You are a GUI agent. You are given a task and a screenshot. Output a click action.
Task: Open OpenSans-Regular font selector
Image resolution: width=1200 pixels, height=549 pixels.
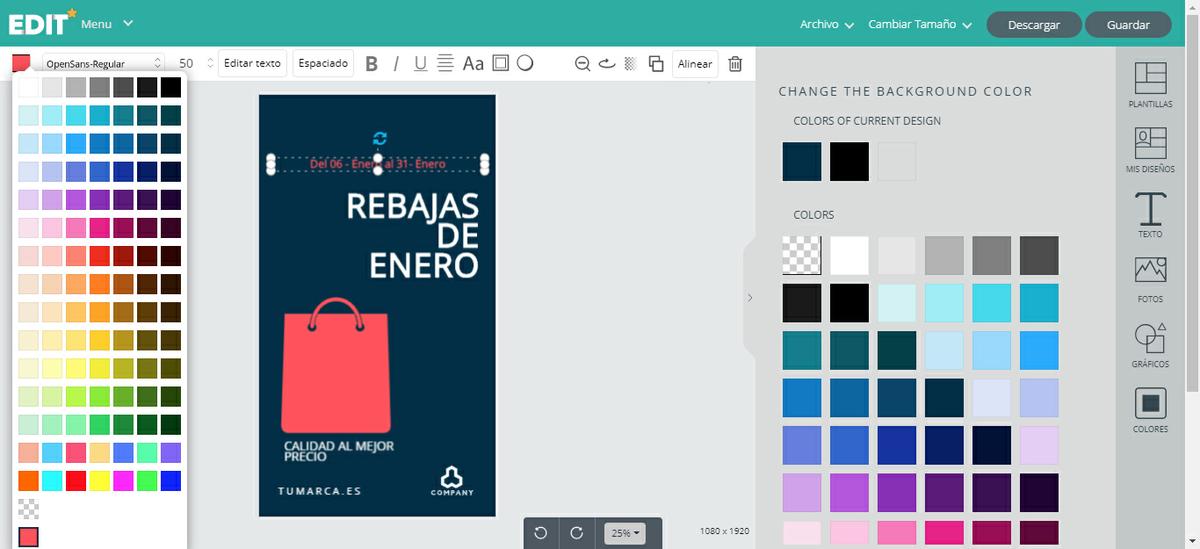click(103, 64)
